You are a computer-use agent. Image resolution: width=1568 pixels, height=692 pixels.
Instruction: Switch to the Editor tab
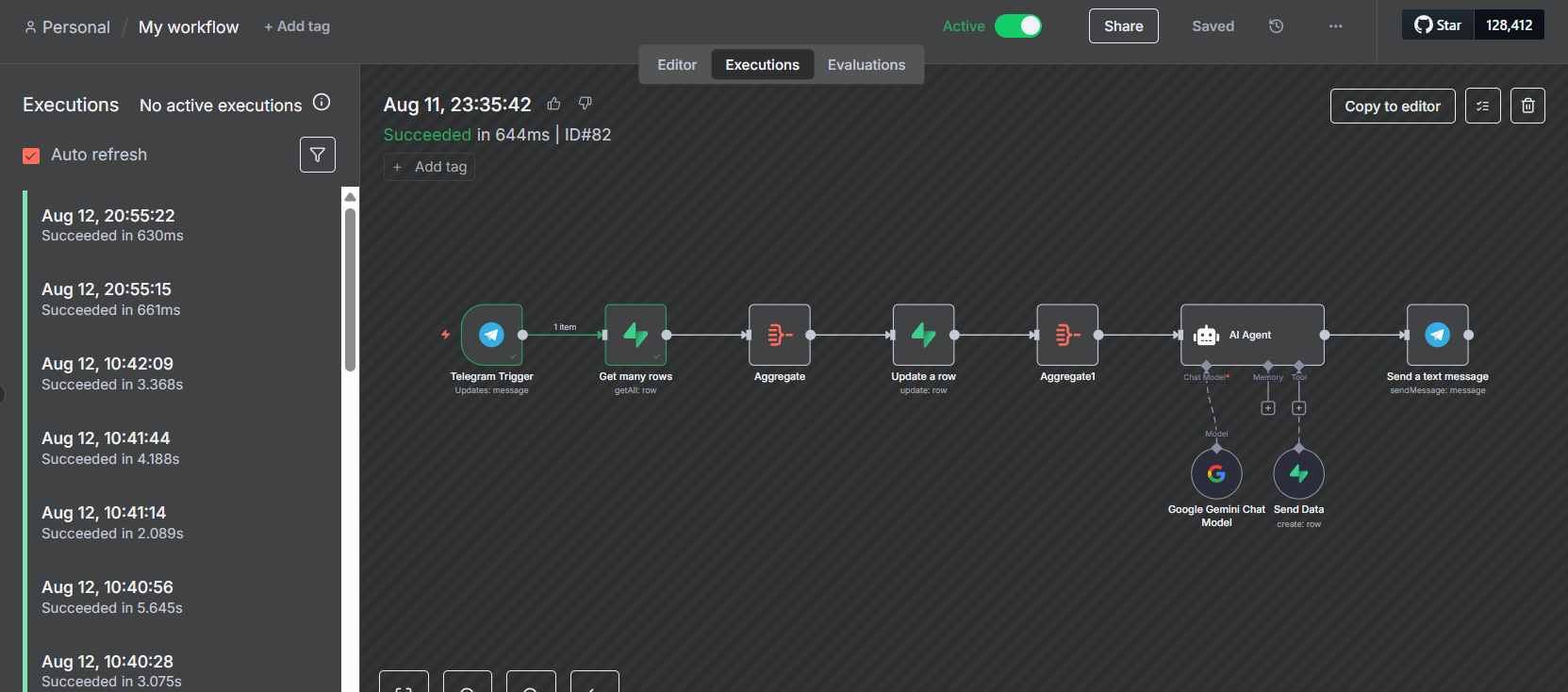677,65
